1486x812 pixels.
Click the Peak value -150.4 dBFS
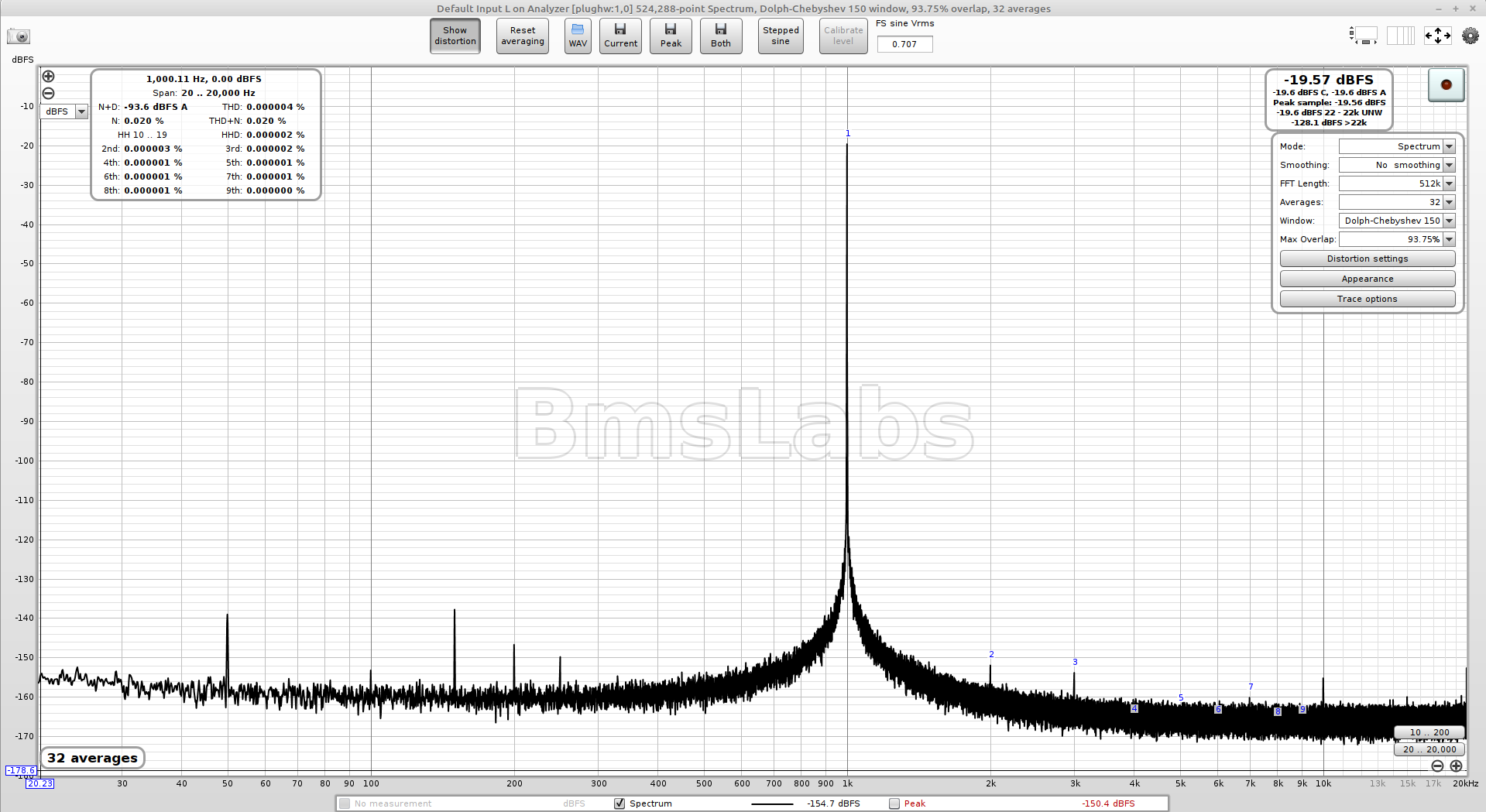tap(1108, 803)
